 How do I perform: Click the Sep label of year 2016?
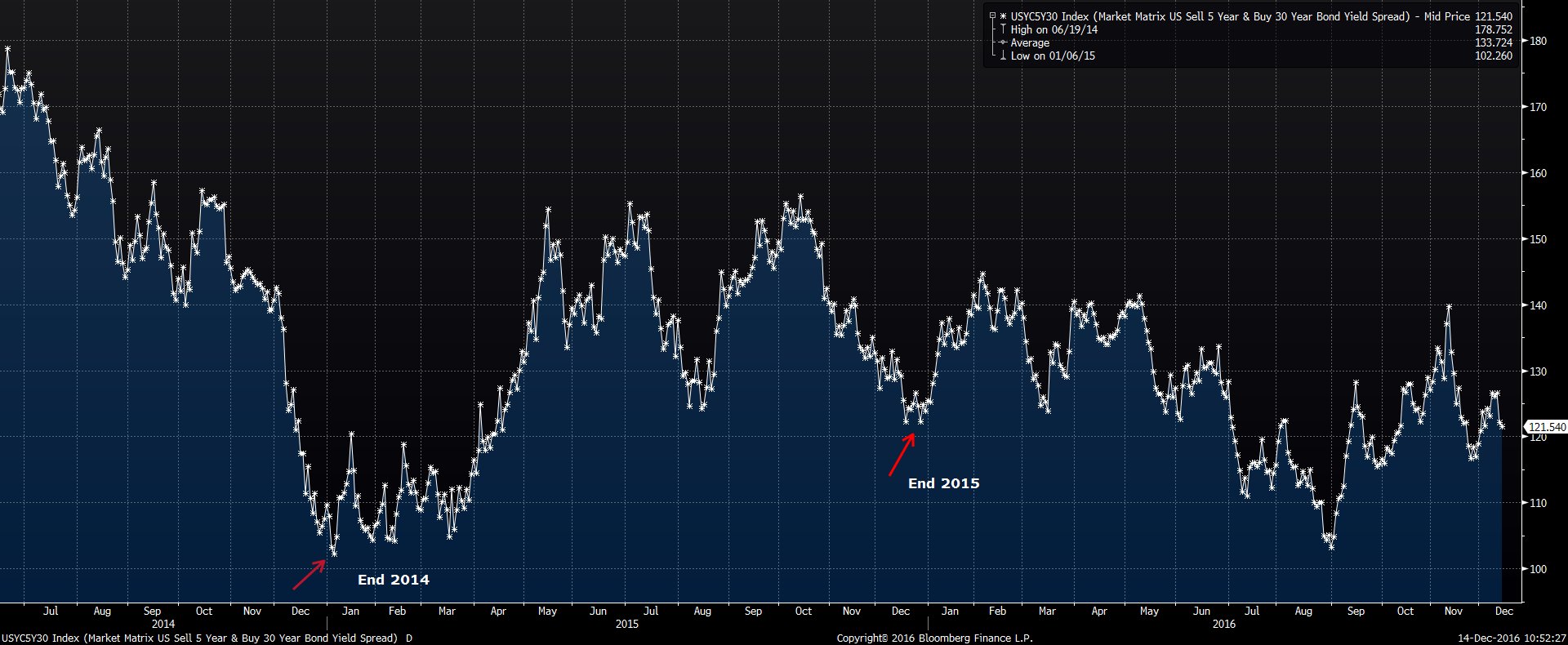pos(1356,611)
